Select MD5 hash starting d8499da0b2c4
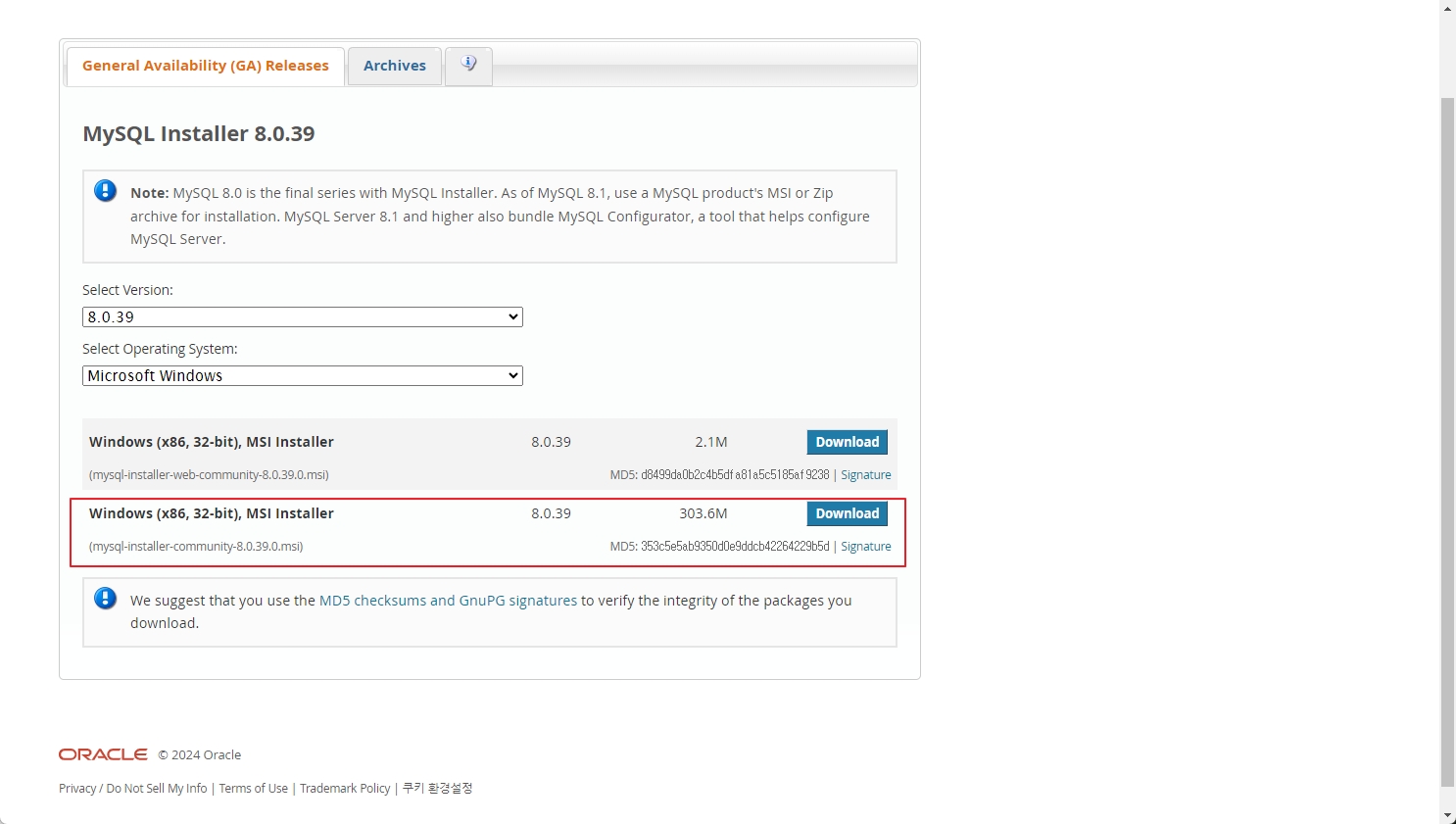1456x824 pixels. coord(735,475)
